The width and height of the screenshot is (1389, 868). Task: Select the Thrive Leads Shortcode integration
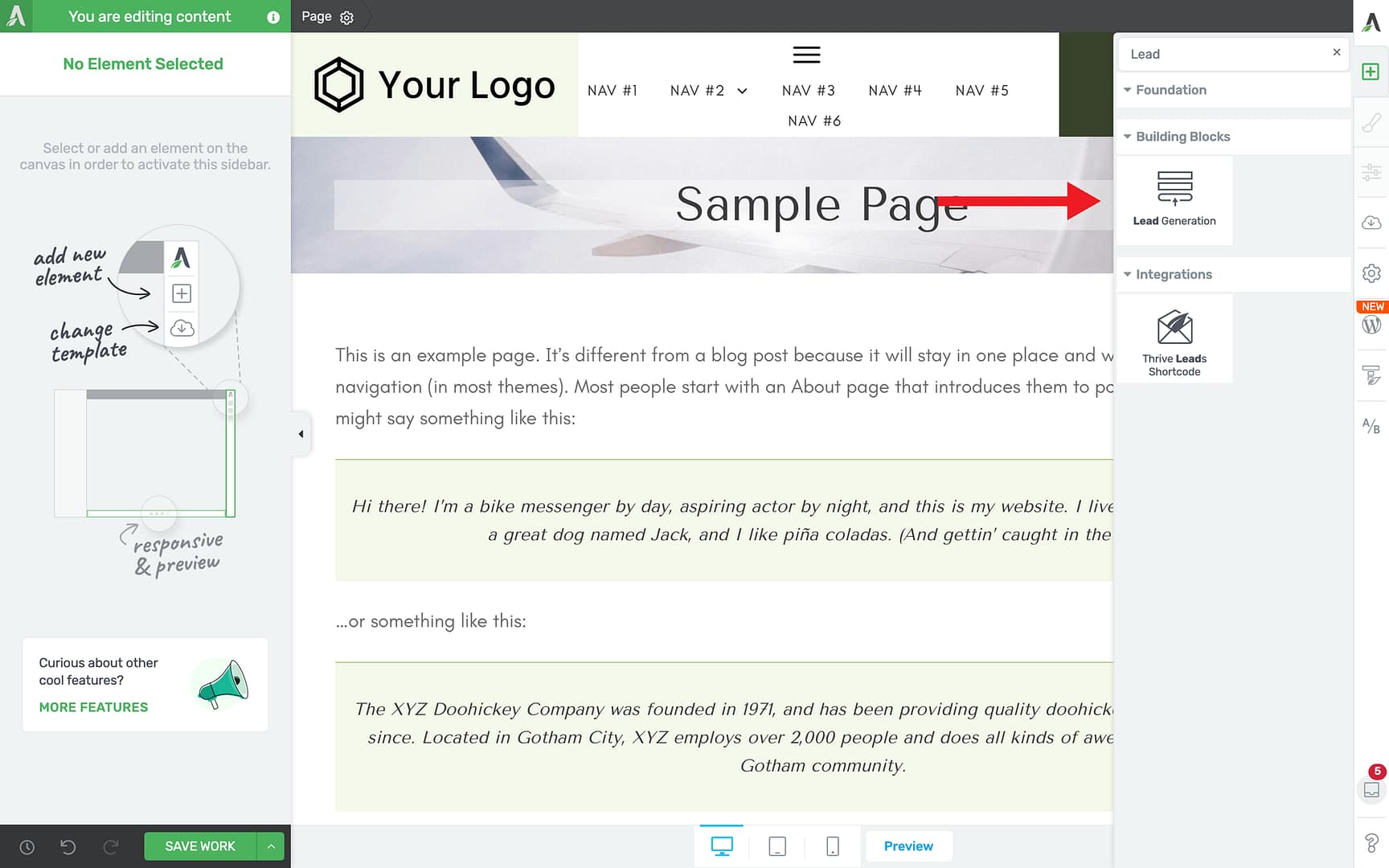pos(1174,338)
